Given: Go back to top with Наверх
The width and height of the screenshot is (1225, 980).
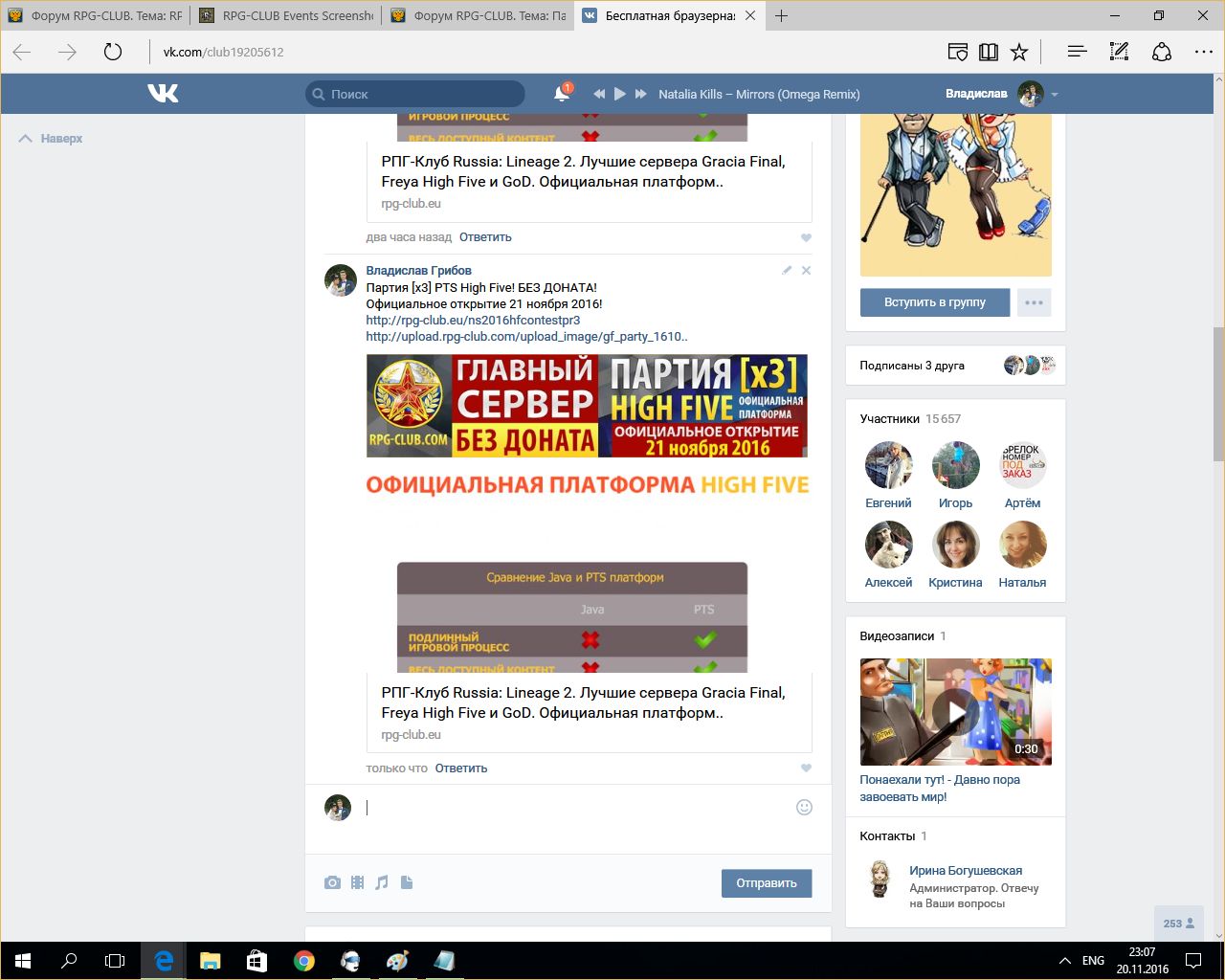Looking at the screenshot, I should click(x=52, y=139).
